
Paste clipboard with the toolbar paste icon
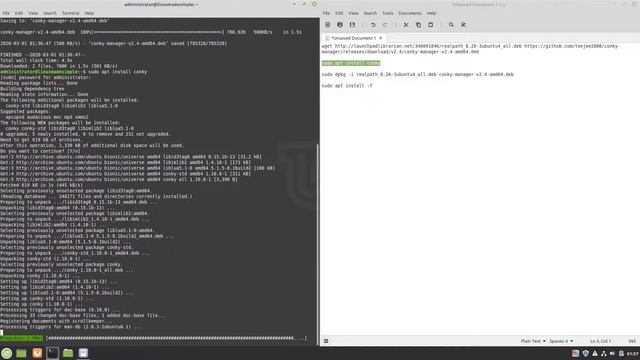(431, 25)
